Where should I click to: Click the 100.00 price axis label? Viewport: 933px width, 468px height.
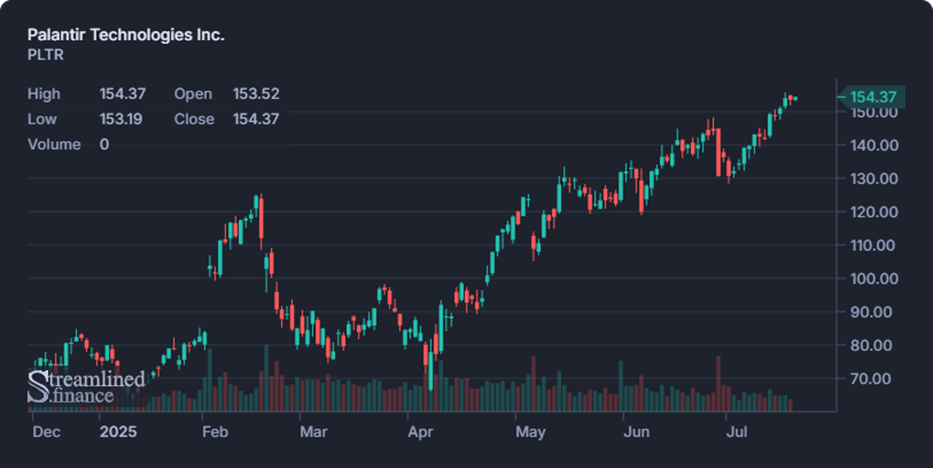coord(873,278)
